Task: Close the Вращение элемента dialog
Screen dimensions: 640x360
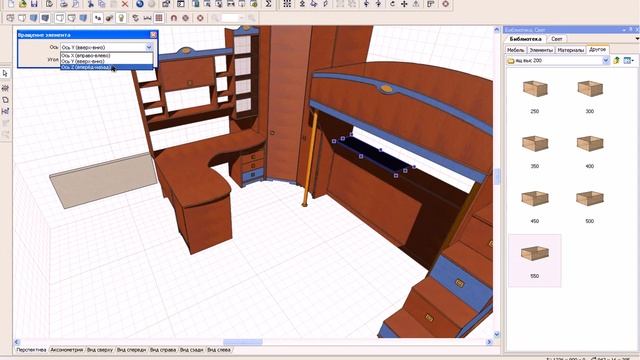Action: coord(153,35)
